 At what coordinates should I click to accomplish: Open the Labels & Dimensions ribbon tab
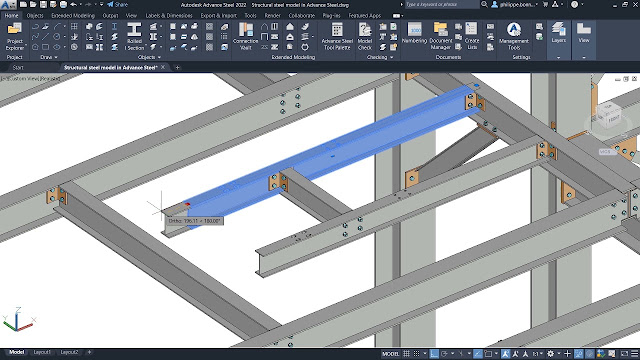pos(169,16)
